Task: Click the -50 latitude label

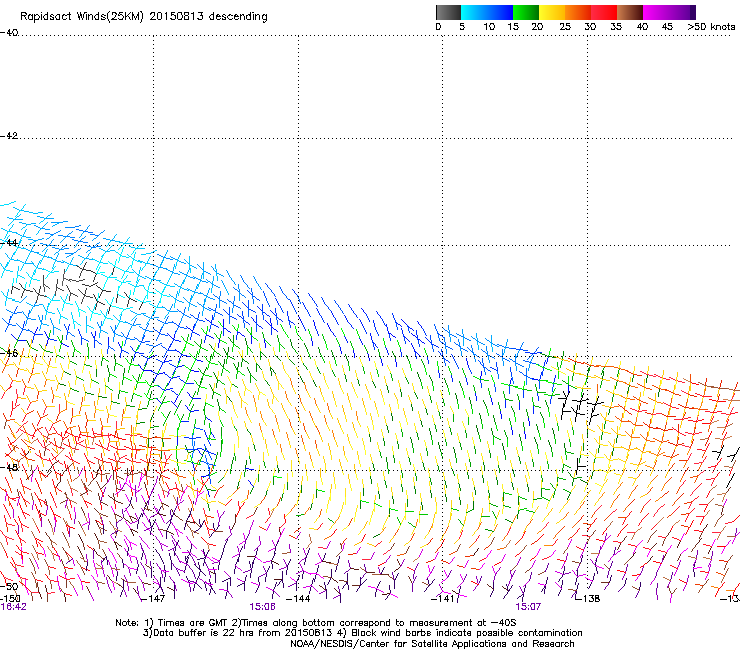Action: pyautogui.click(x=9, y=587)
